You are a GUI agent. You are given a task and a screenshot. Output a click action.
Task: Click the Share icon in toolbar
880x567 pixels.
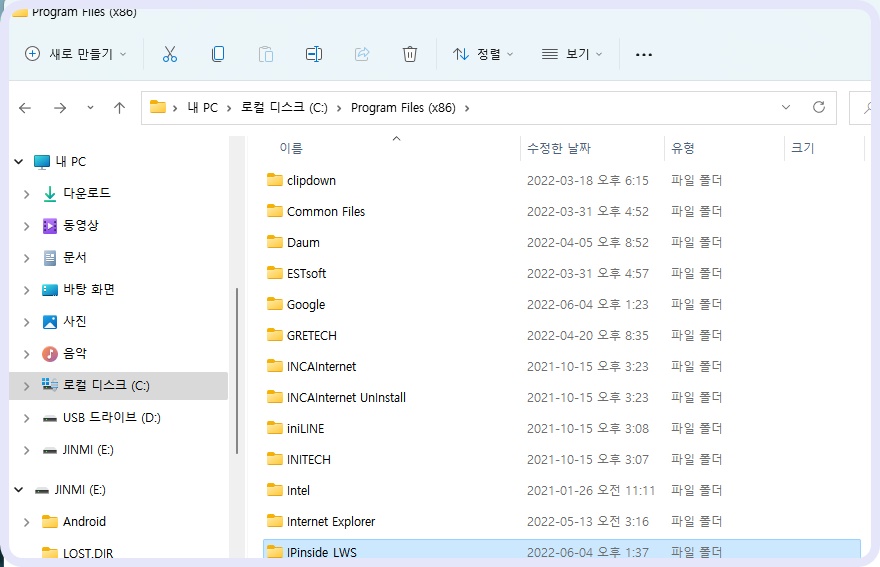click(362, 54)
